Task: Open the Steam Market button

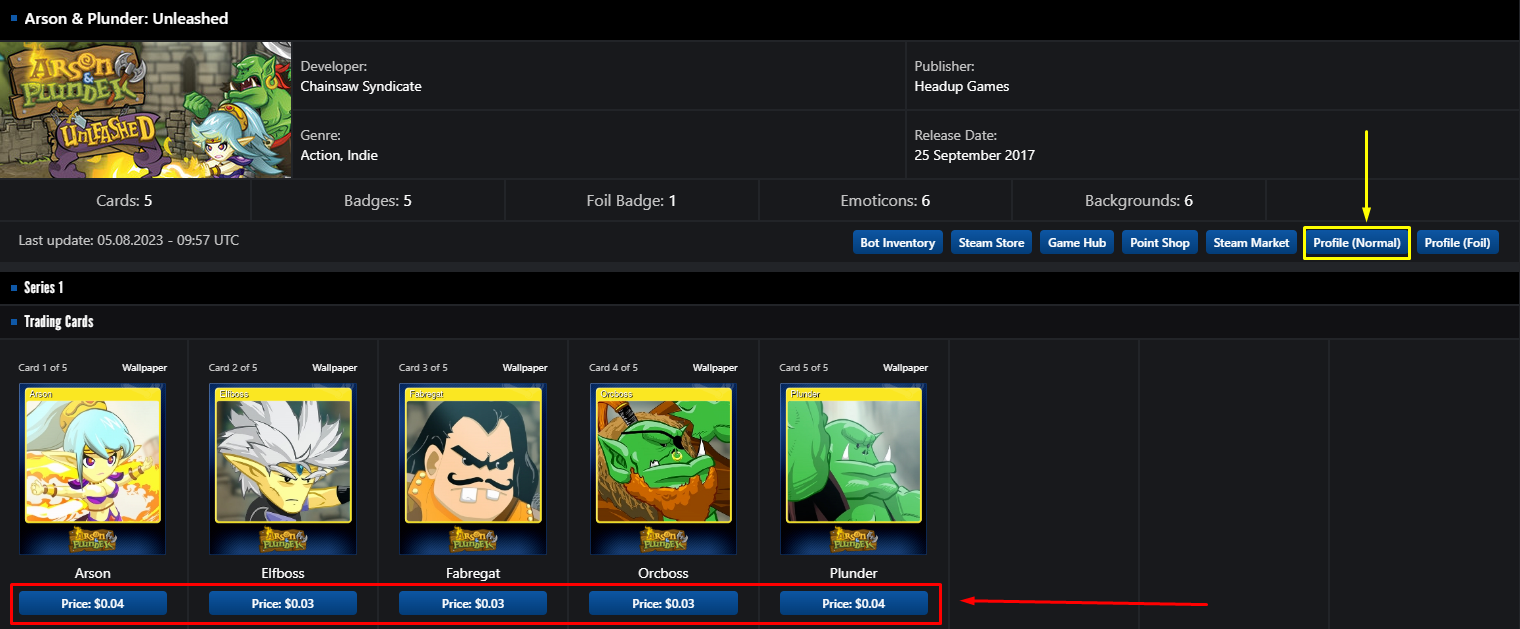Action: tap(1251, 242)
